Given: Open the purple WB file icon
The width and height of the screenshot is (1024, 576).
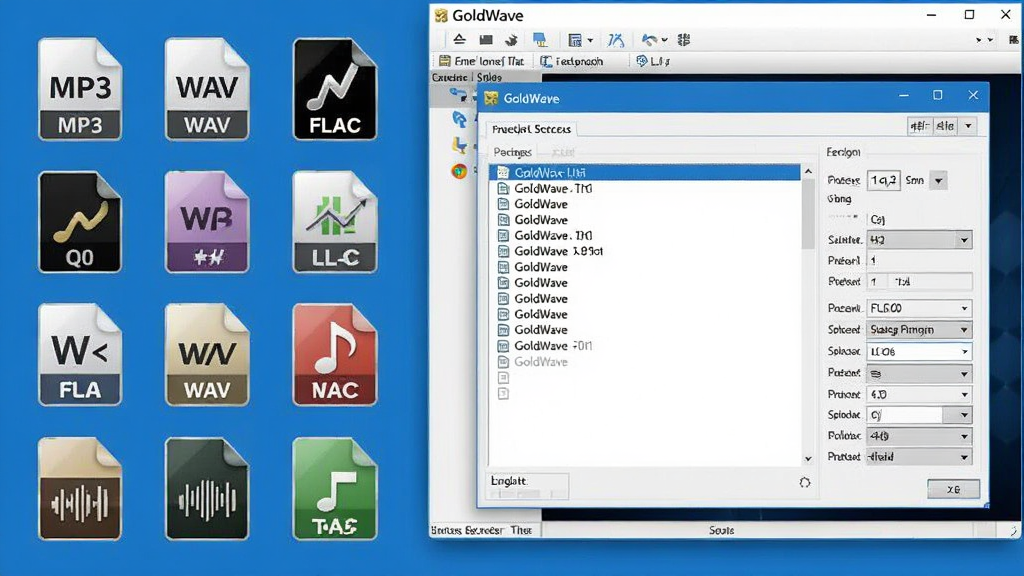Looking at the screenshot, I should [x=207, y=221].
